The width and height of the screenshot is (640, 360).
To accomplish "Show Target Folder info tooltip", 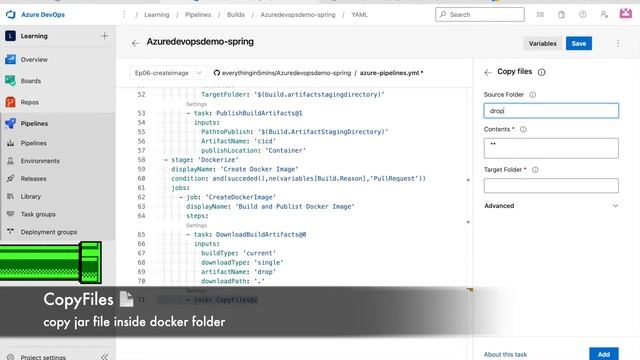I will tap(535, 170).
